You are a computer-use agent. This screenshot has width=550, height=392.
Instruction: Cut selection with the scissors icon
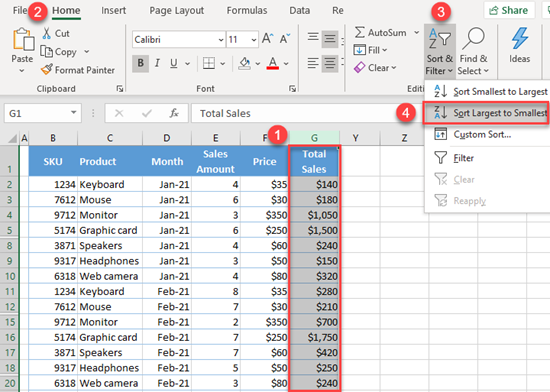[x=46, y=33]
